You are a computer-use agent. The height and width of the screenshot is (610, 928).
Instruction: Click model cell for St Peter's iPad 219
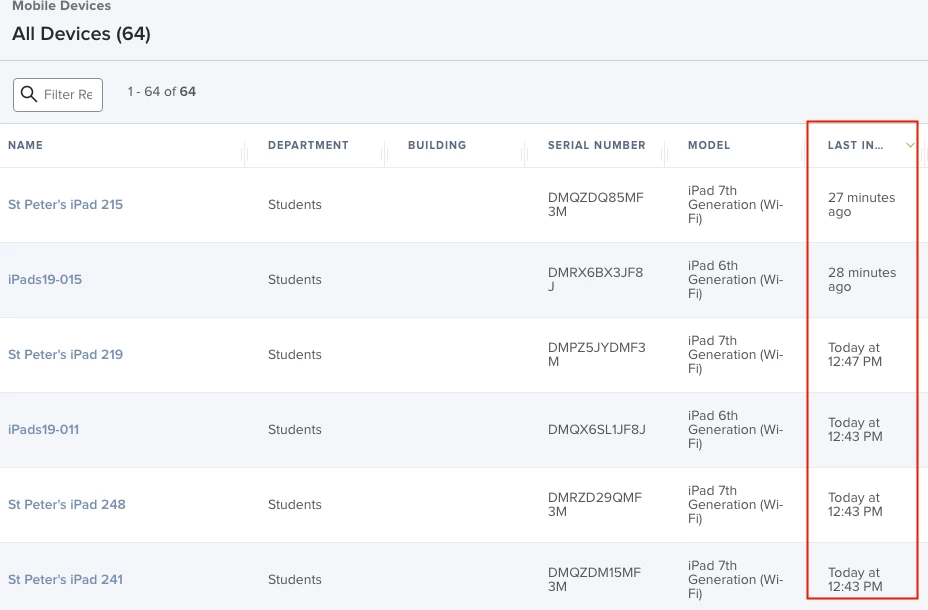point(736,355)
